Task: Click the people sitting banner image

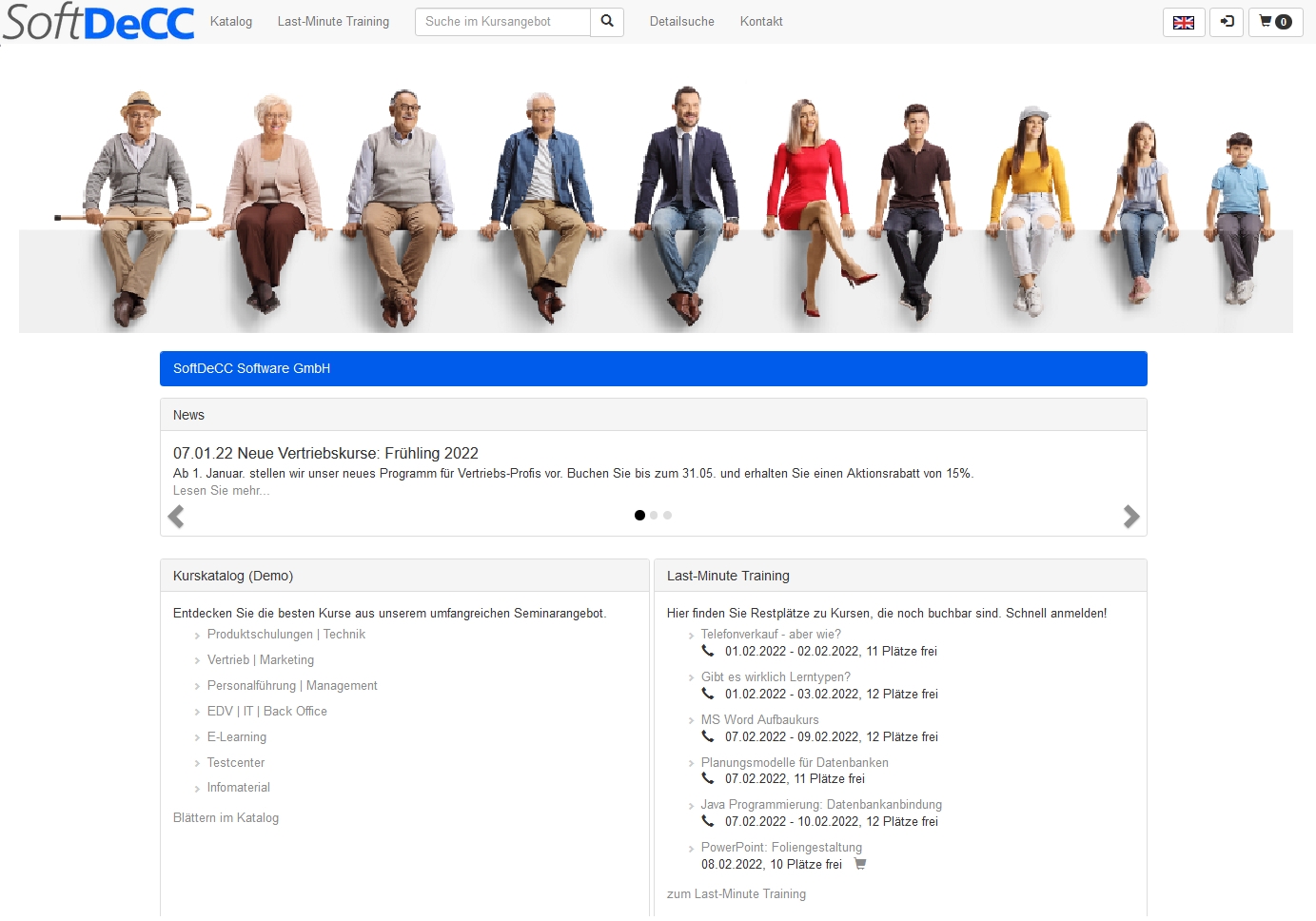Action: [x=657, y=206]
